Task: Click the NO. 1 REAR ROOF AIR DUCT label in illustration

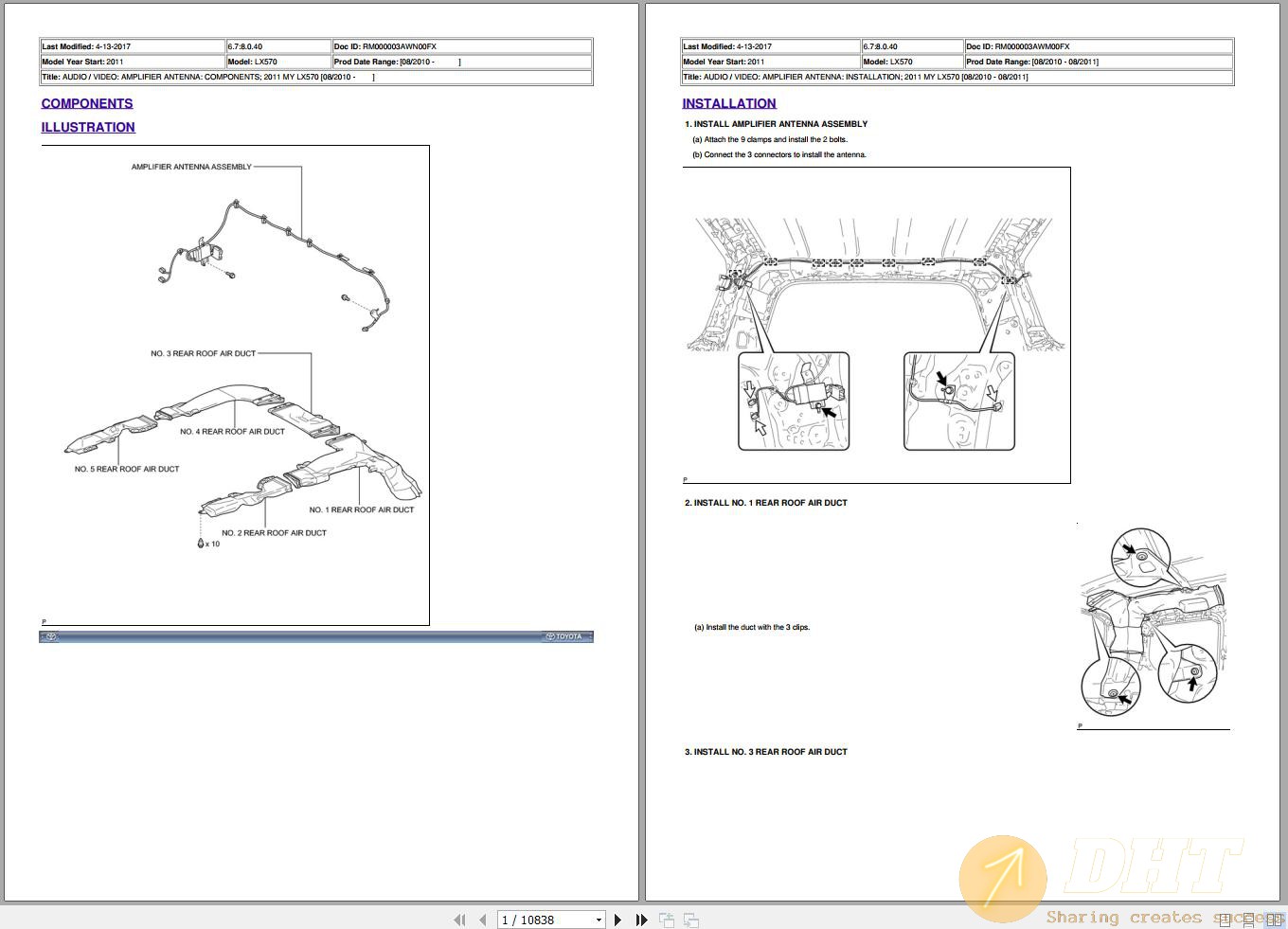Action: tap(362, 509)
